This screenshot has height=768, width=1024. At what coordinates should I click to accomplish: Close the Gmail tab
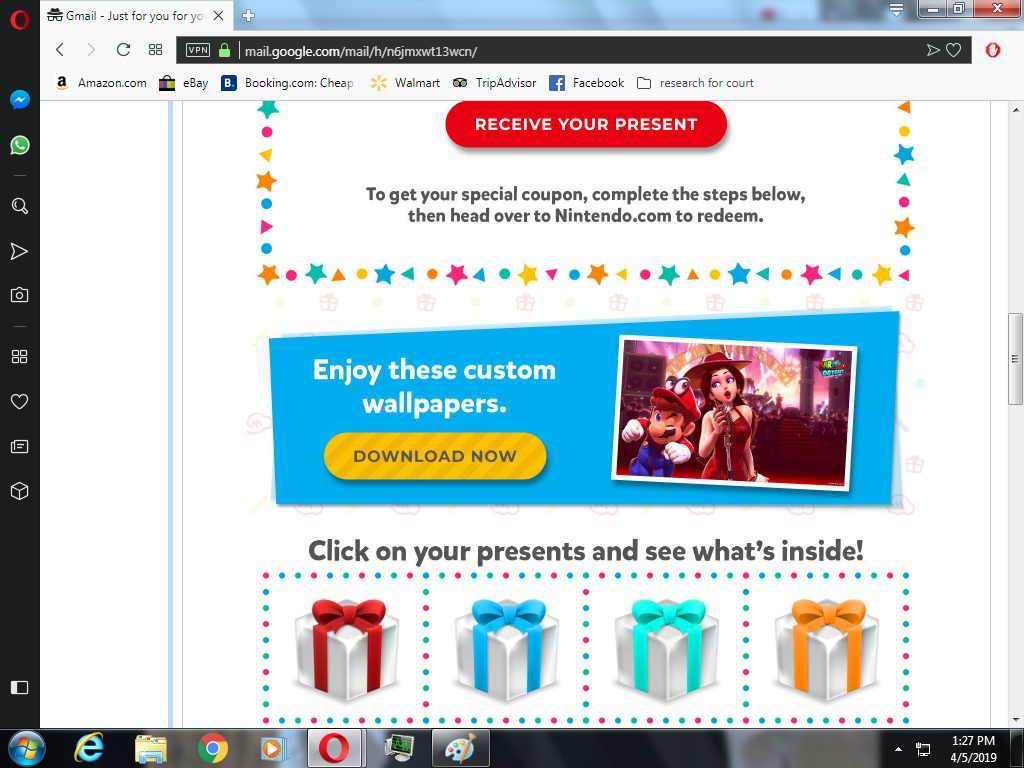point(219,16)
